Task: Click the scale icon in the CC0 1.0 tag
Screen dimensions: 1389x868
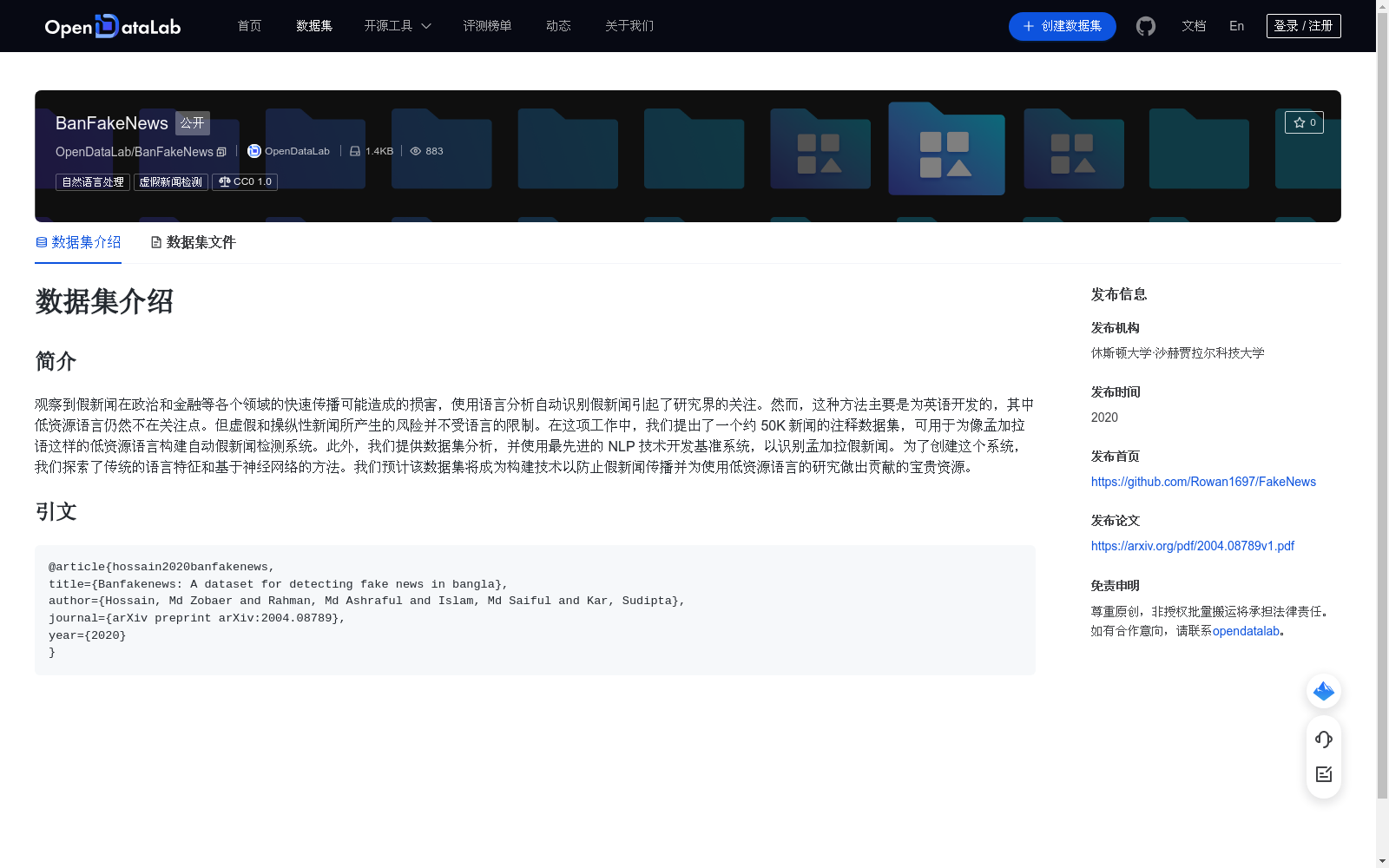Action: [x=225, y=181]
